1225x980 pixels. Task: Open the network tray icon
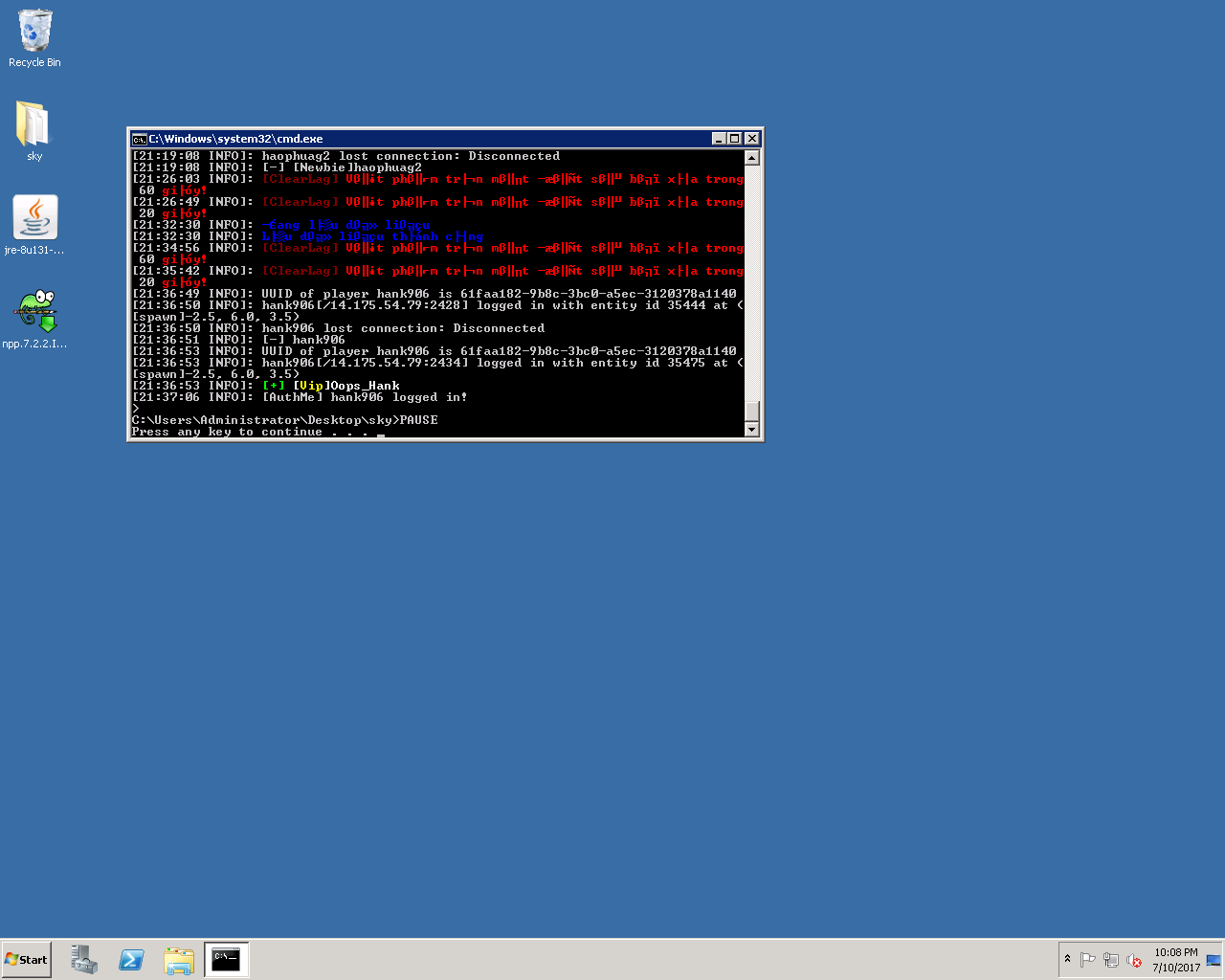click(1111, 960)
